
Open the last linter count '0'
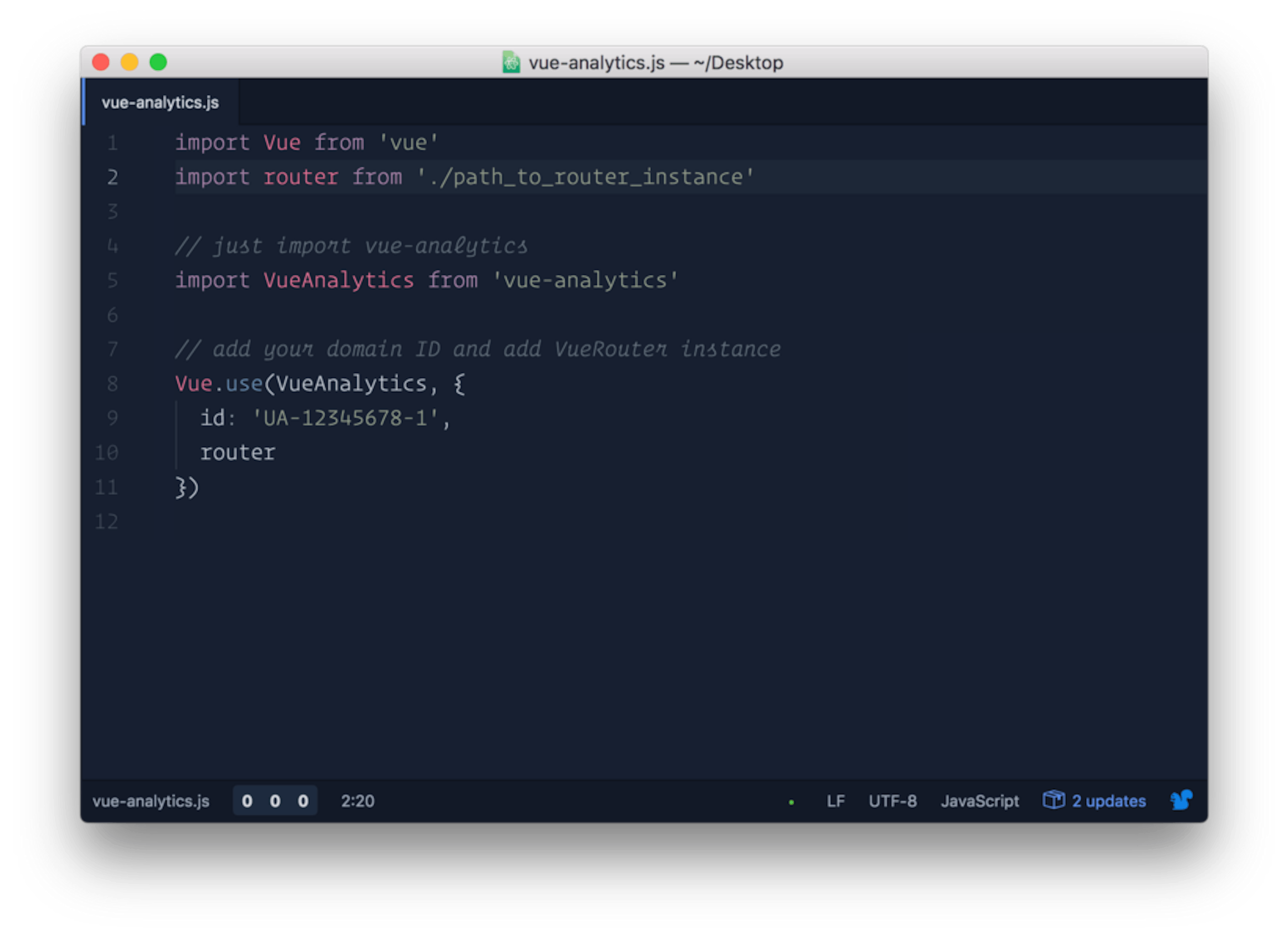coord(303,801)
